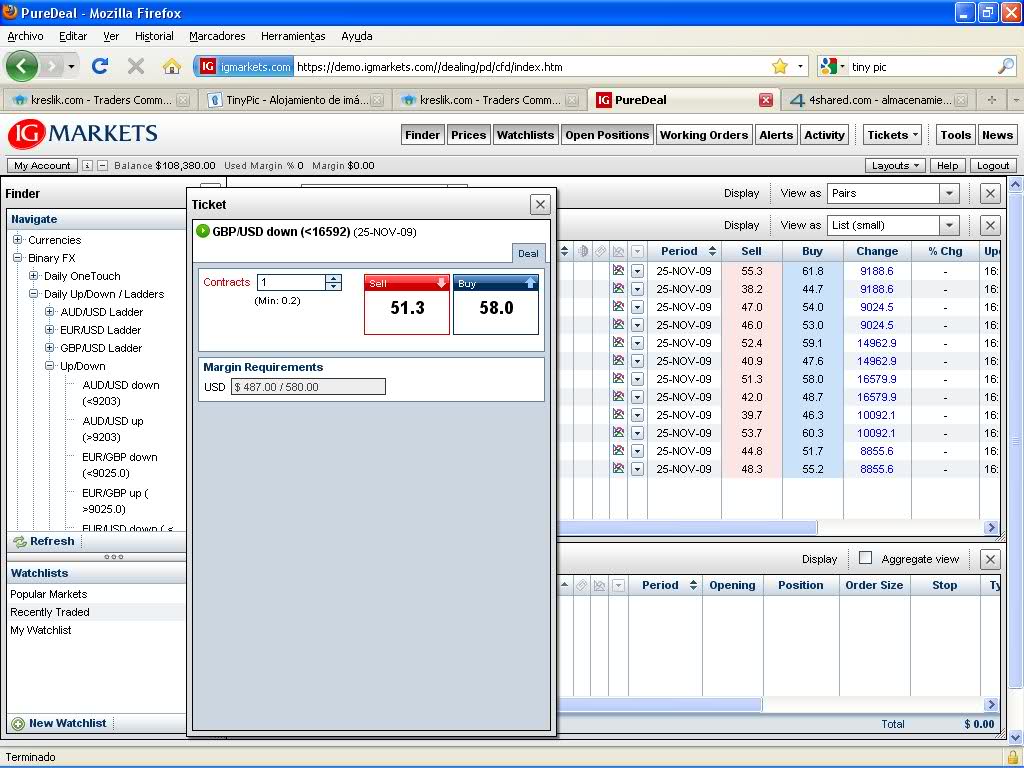
Task: Open the Historial menu
Action: 154,36
